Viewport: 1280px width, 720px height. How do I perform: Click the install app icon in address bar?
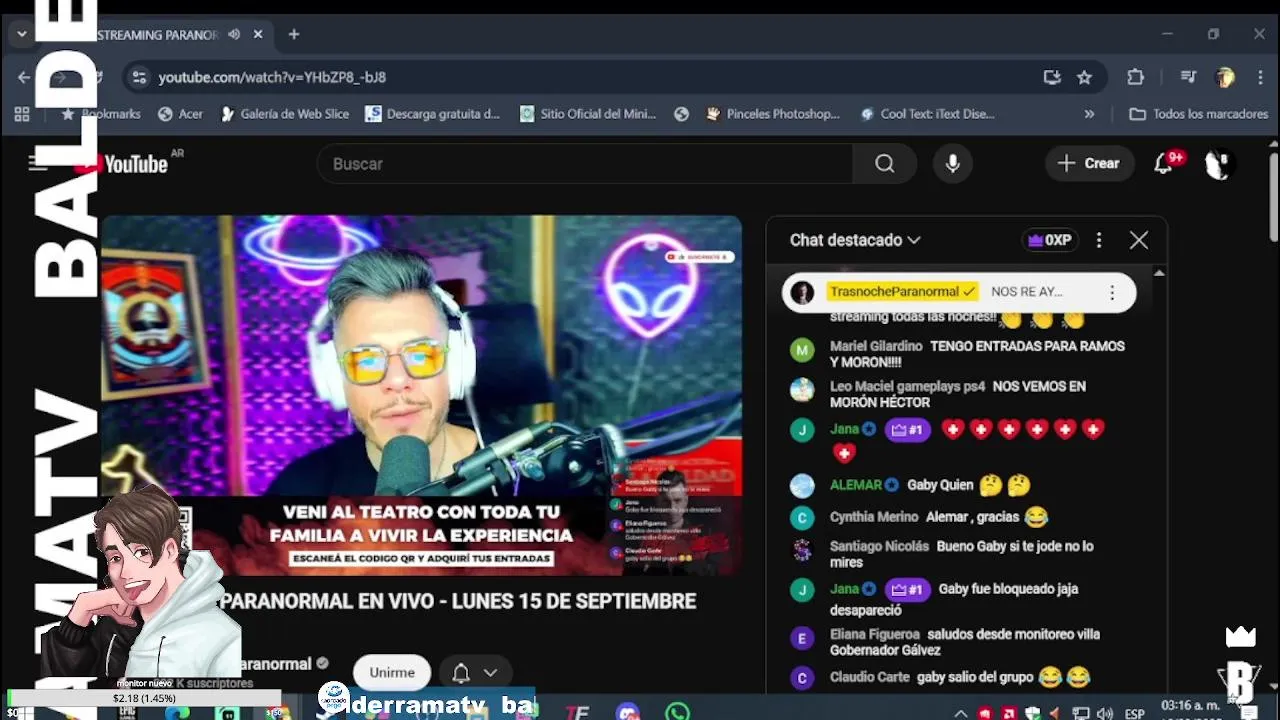pos(1052,77)
